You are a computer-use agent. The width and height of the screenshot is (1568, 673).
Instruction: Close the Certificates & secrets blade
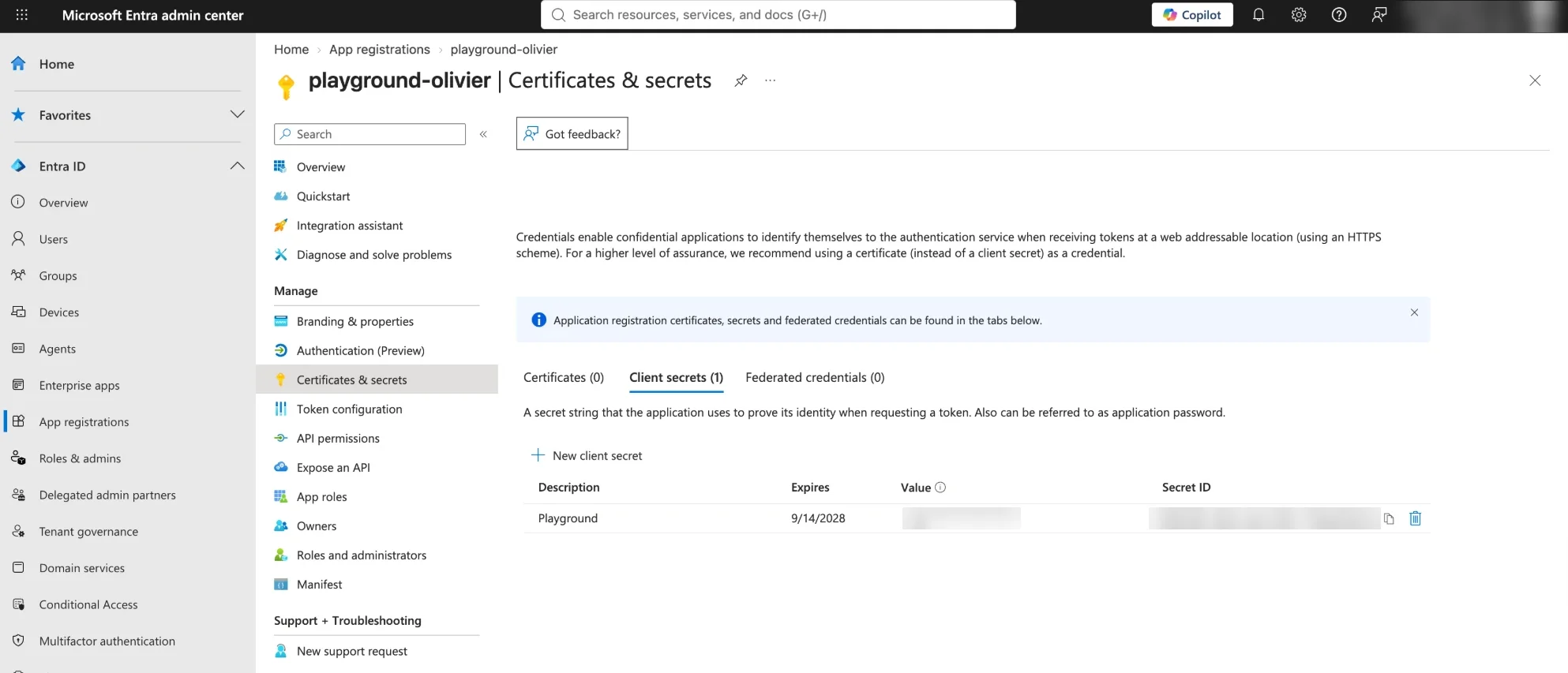tap(1535, 80)
